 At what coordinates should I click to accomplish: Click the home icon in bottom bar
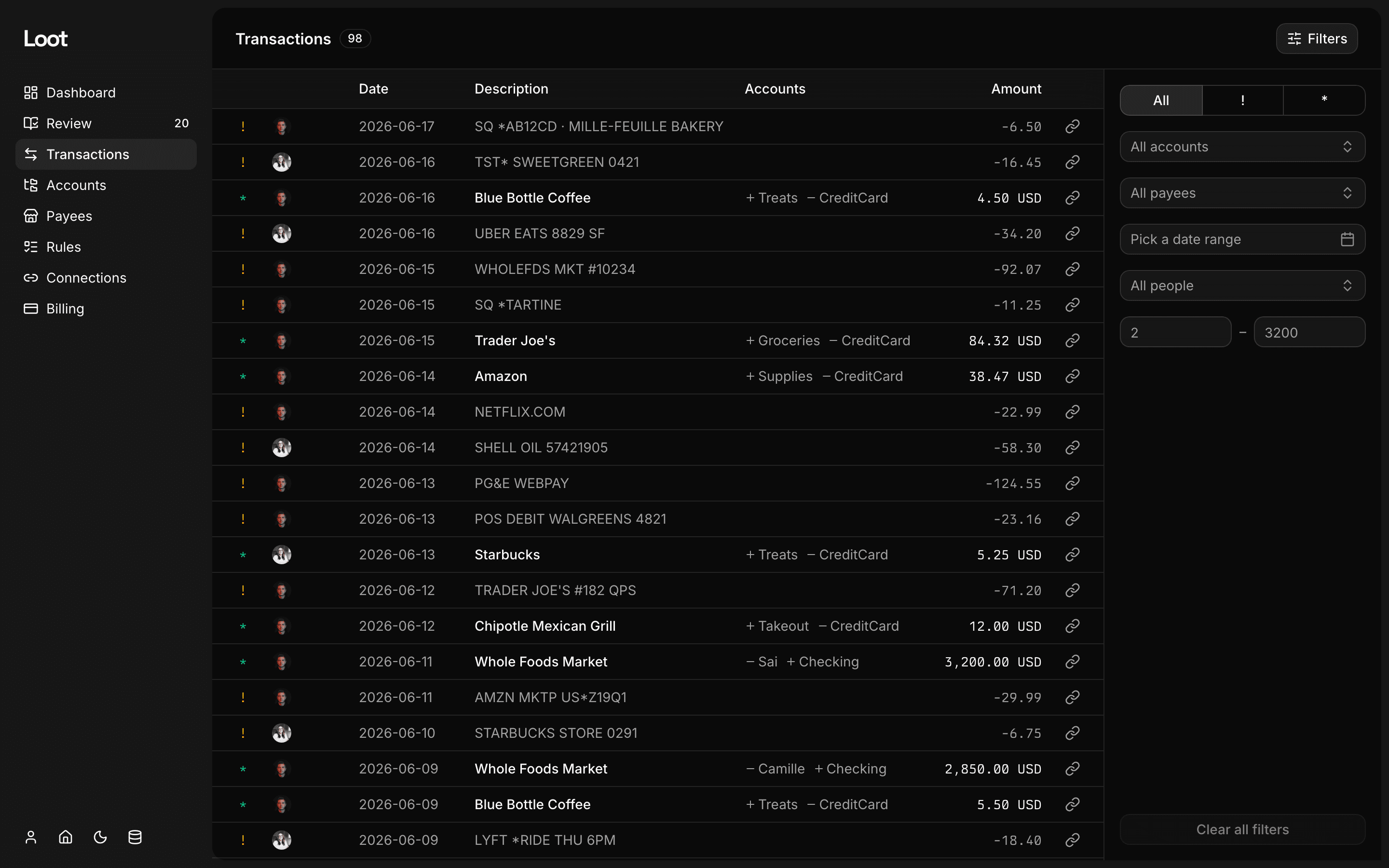tap(66, 837)
